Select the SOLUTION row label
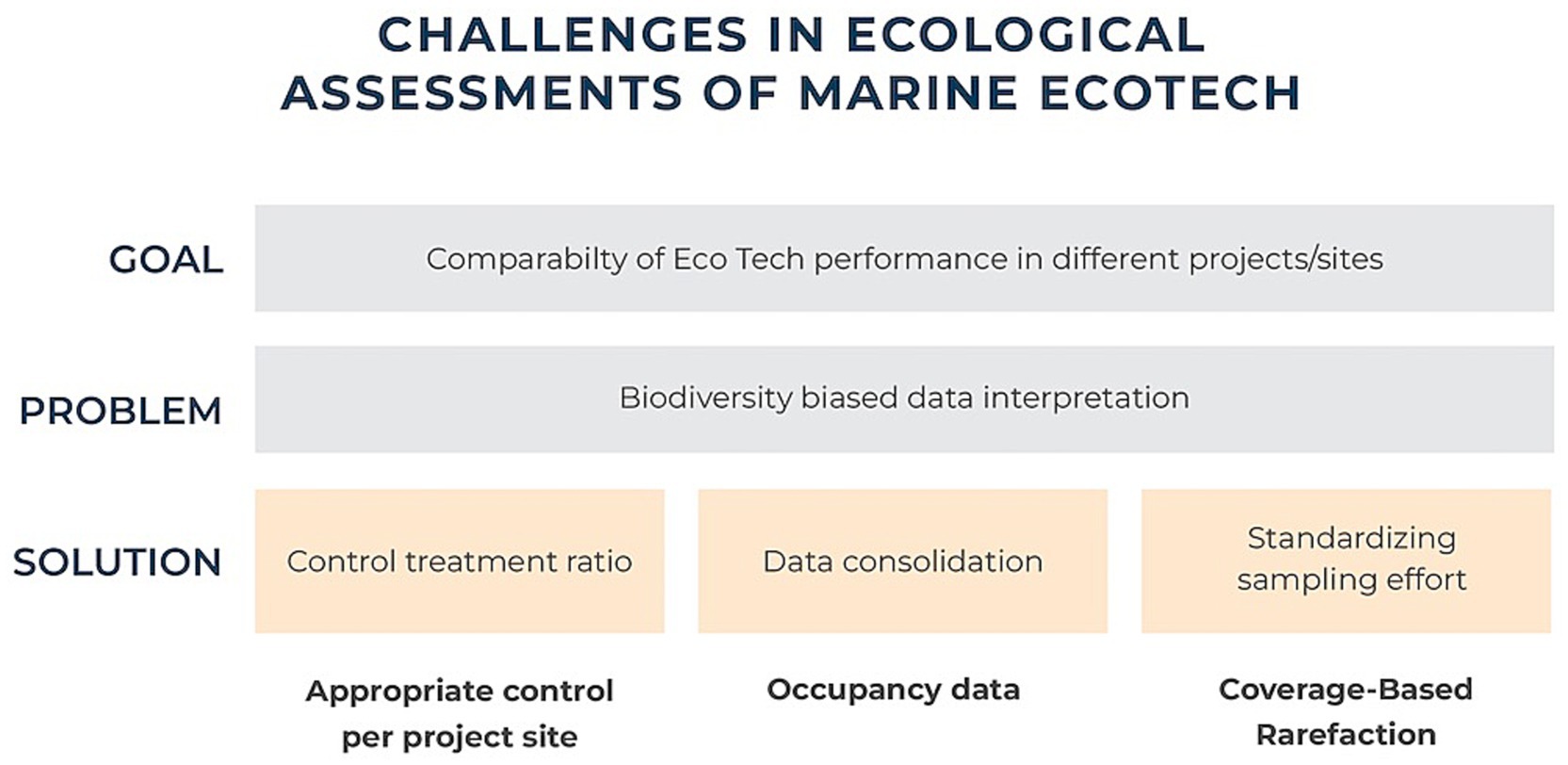The height and width of the screenshot is (765, 1568). pyautogui.click(x=118, y=562)
